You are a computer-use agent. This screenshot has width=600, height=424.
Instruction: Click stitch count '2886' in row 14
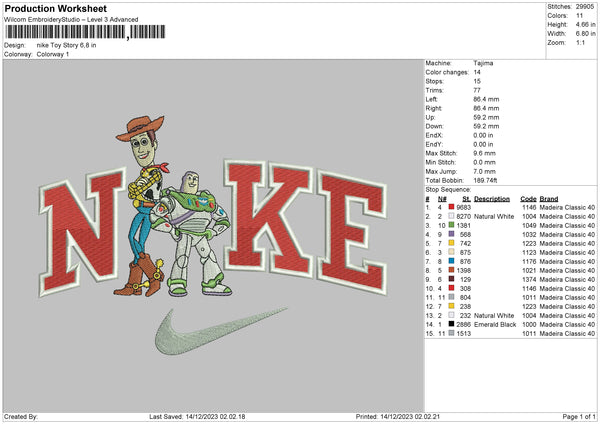(463, 325)
